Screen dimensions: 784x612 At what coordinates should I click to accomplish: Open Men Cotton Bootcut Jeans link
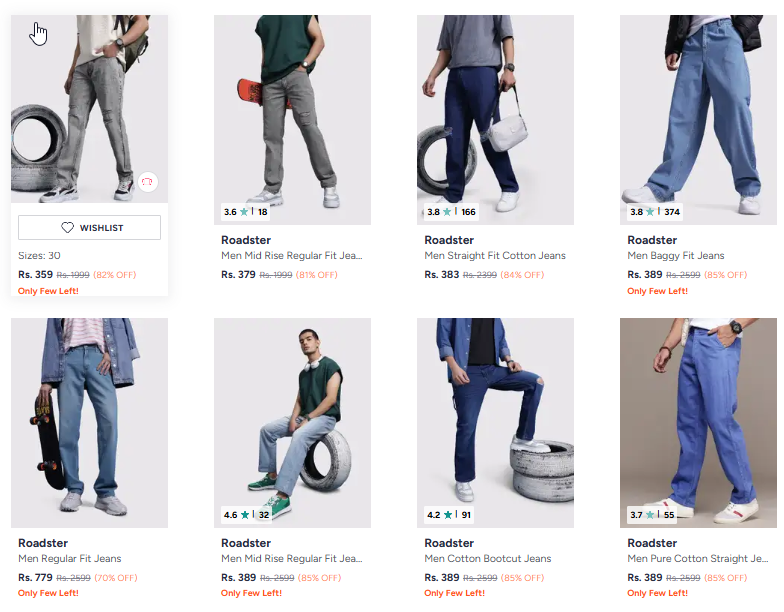point(487,559)
